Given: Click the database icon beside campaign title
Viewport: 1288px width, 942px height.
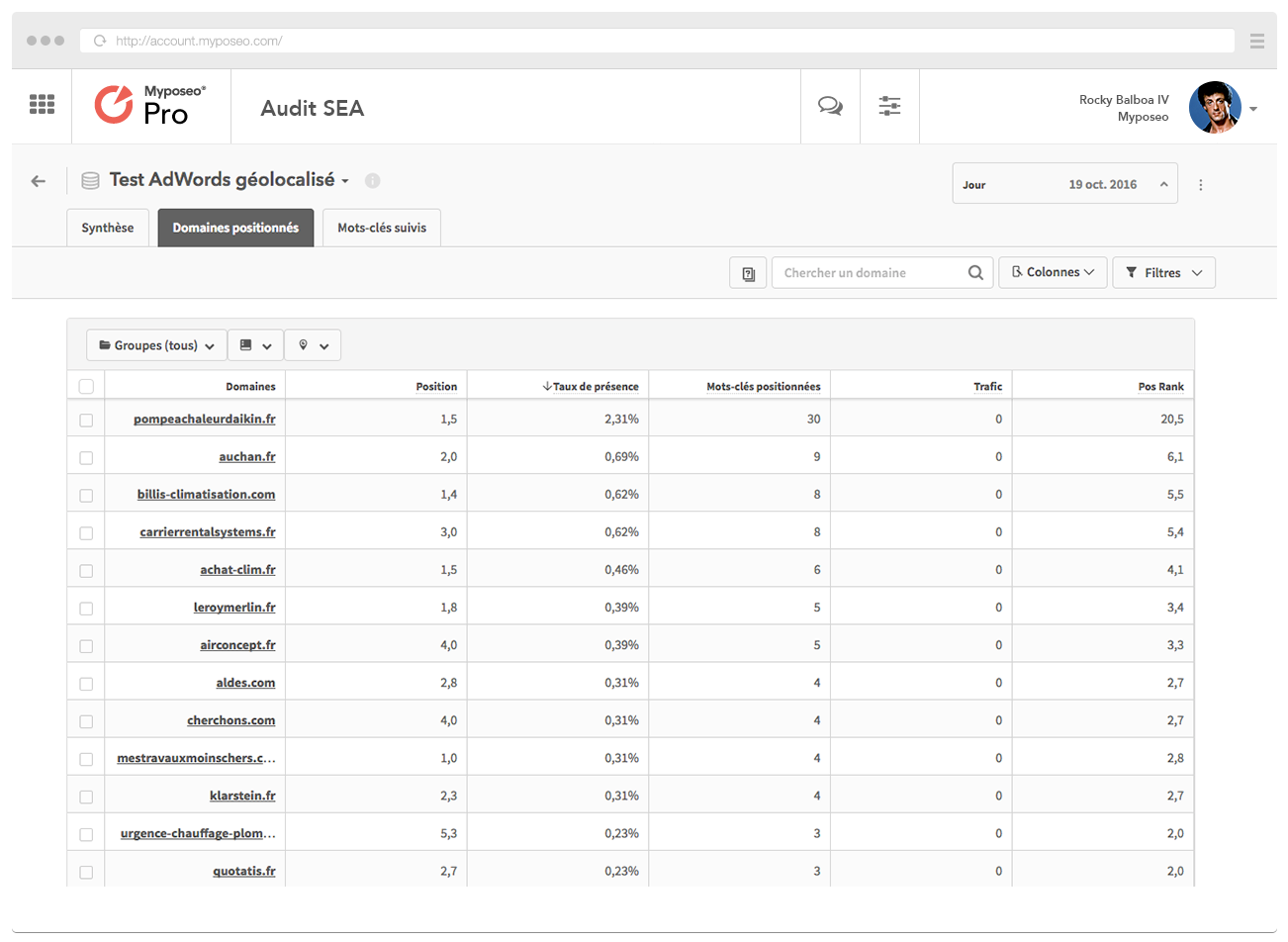Looking at the screenshot, I should click(90, 180).
